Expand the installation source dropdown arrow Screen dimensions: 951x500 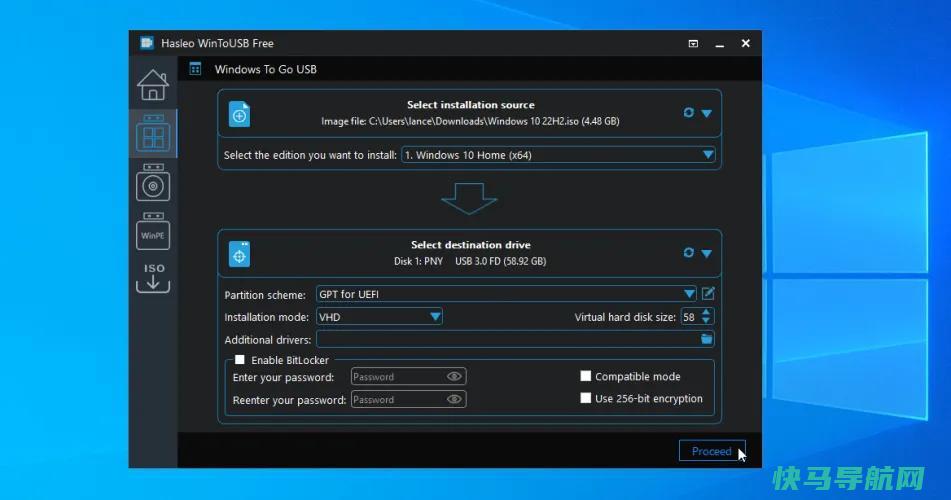point(707,113)
